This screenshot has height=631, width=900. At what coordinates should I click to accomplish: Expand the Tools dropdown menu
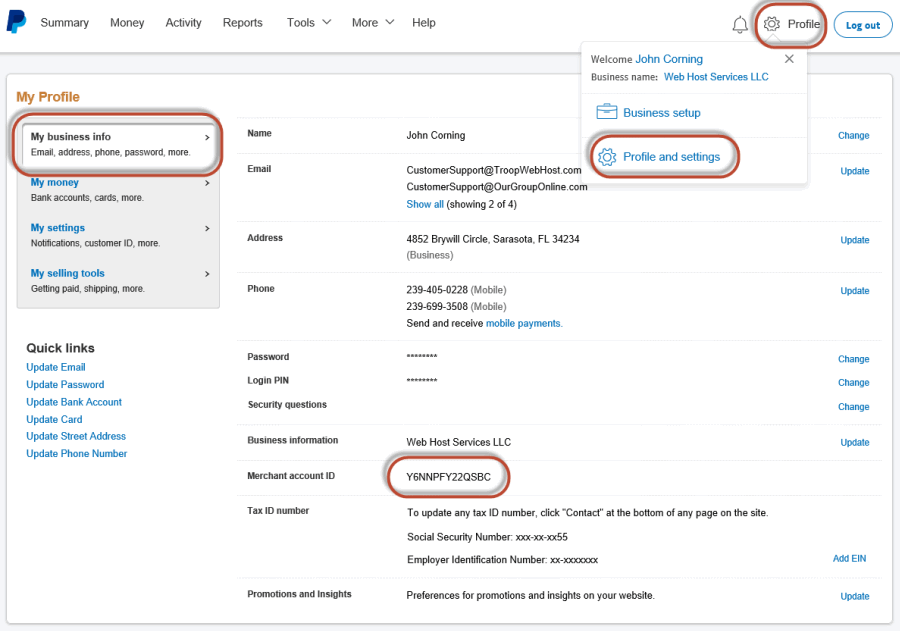tap(309, 22)
